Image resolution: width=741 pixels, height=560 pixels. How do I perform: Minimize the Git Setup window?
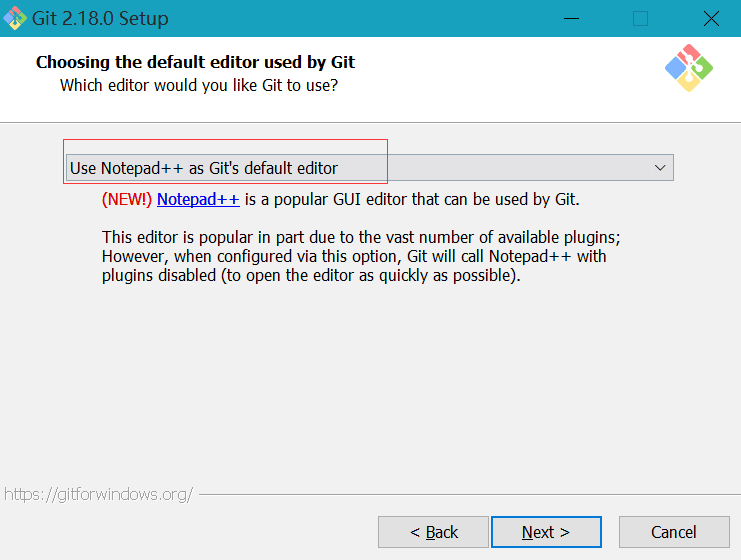[x=571, y=19]
